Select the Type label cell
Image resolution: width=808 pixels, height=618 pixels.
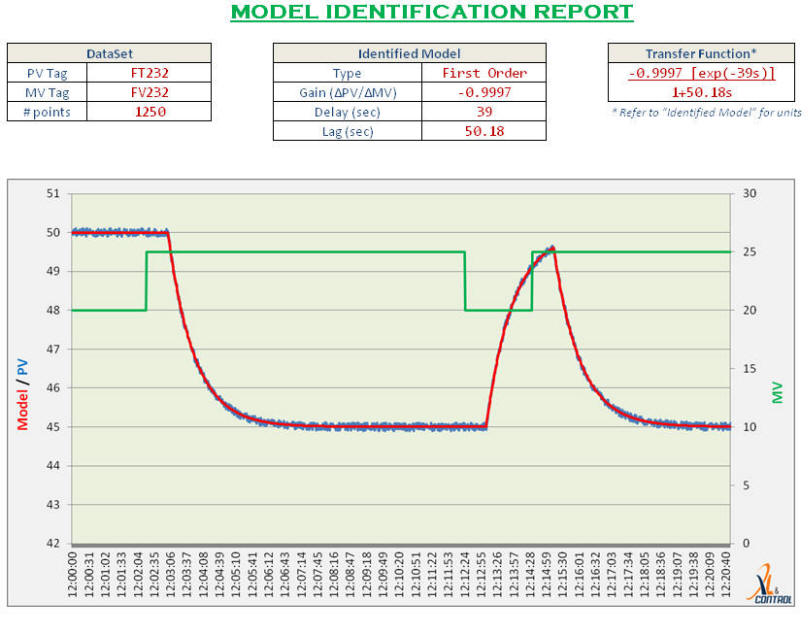click(347, 73)
